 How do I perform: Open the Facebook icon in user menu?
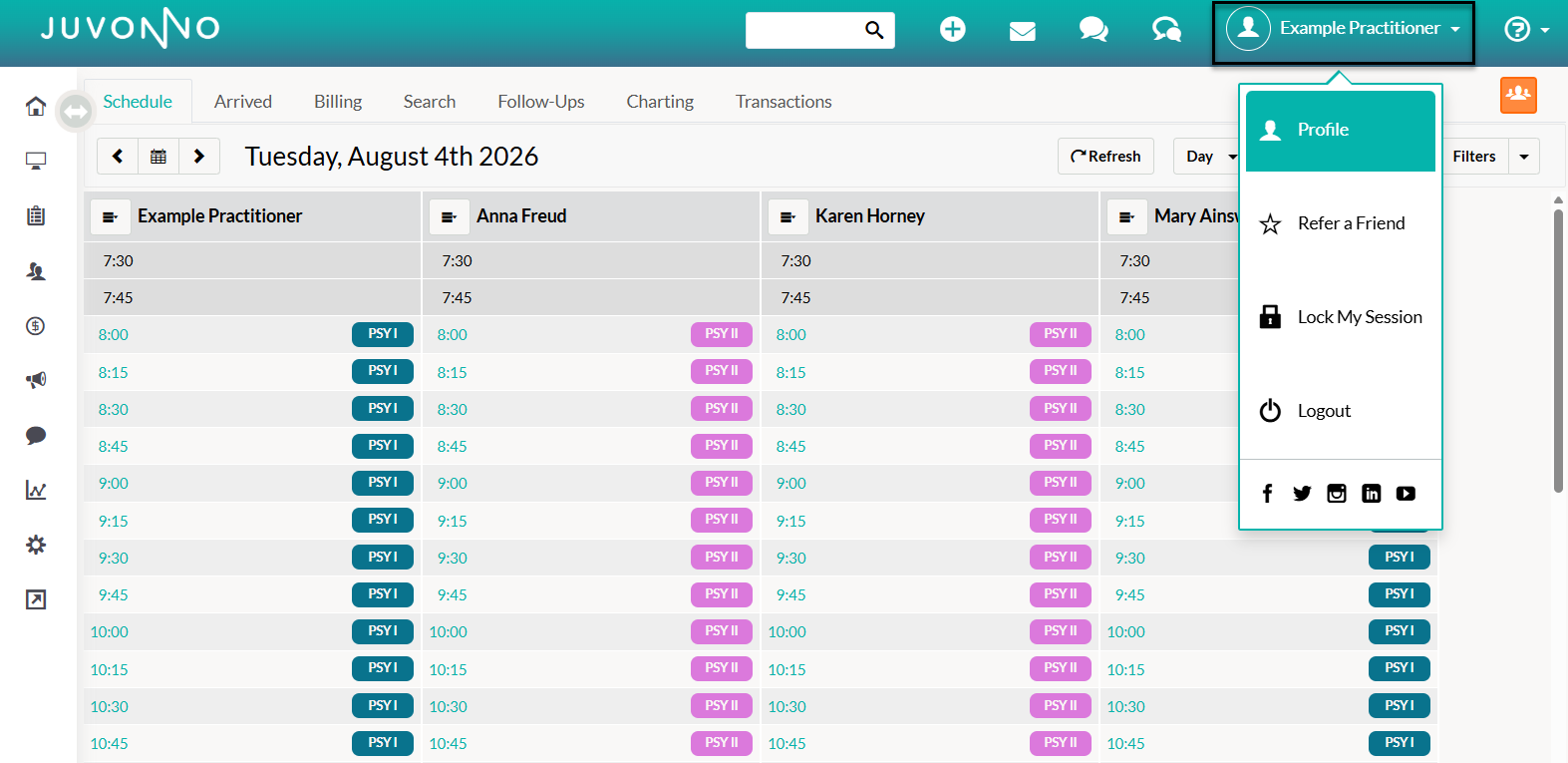pyautogui.click(x=1267, y=494)
